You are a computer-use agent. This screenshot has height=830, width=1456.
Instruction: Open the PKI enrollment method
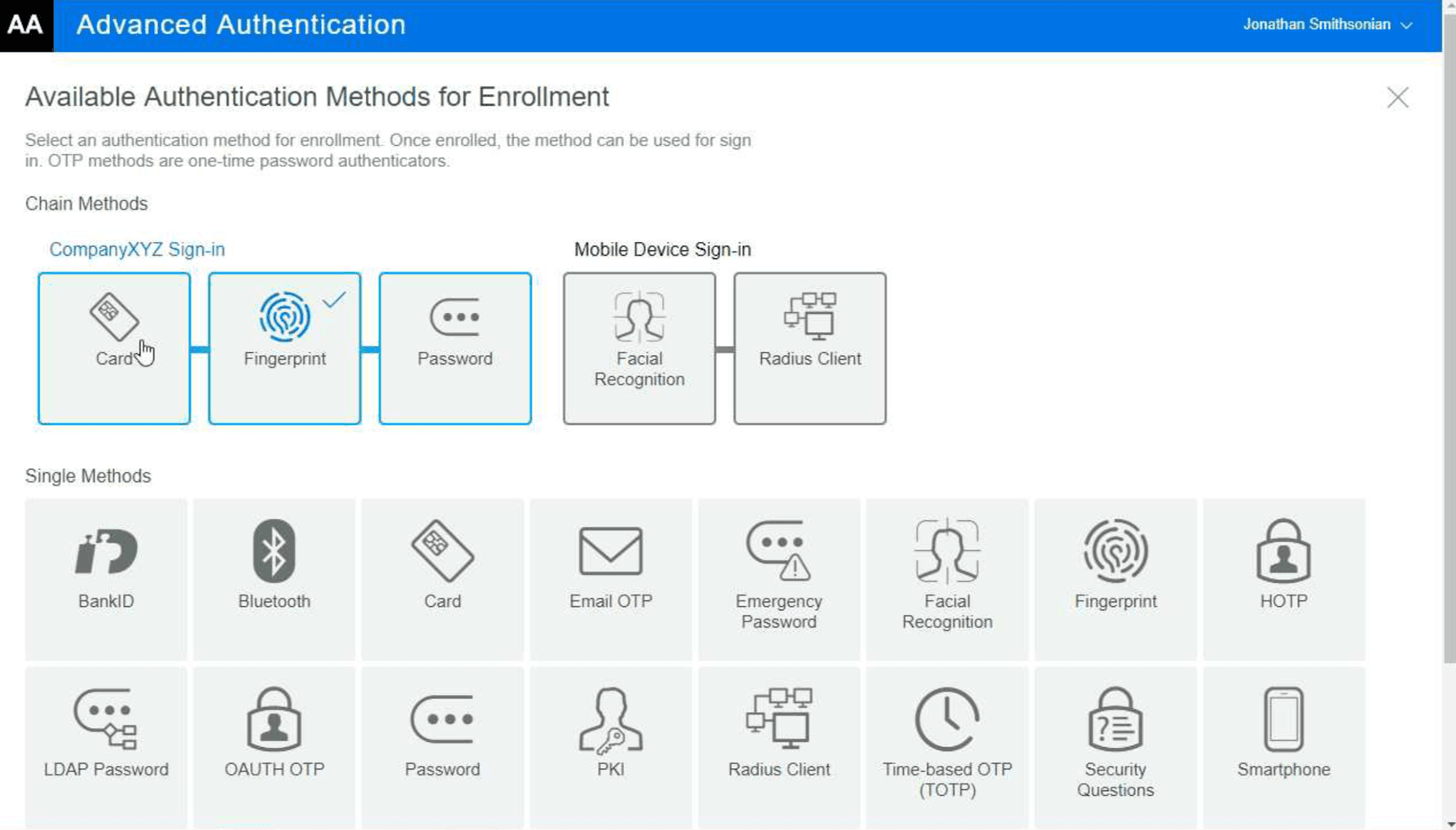click(x=610, y=748)
